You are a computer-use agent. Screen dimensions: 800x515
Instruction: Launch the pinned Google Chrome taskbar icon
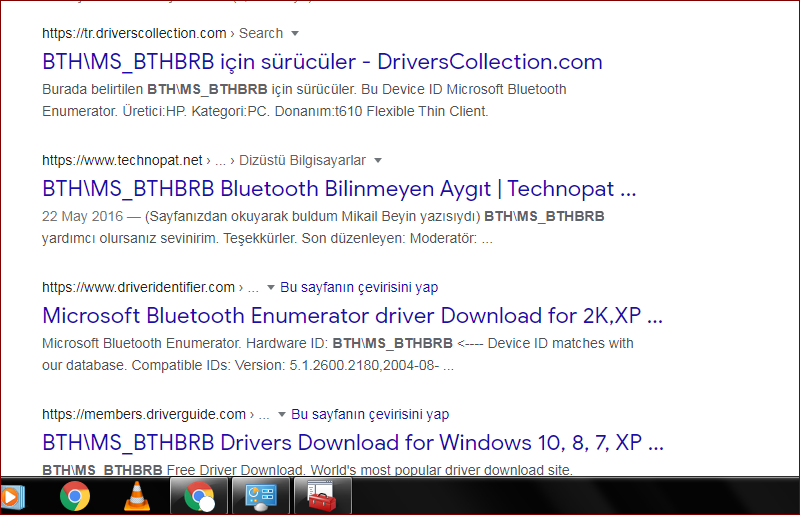point(74,496)
